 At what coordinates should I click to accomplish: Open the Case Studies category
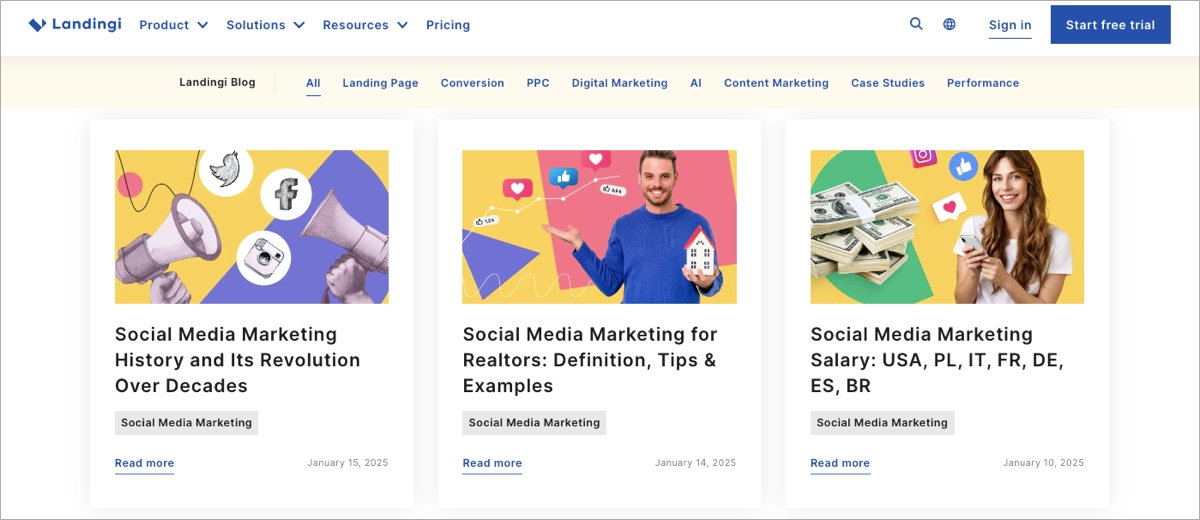click(x=888, y=83)
